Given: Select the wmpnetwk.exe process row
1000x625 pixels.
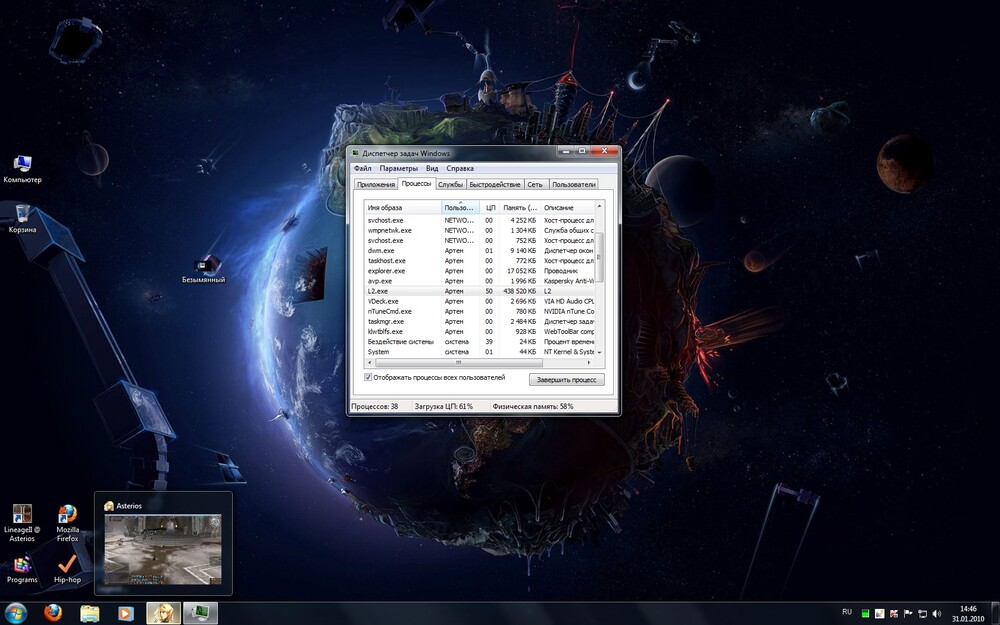Looking at the screenshot, I should [480, 230].
